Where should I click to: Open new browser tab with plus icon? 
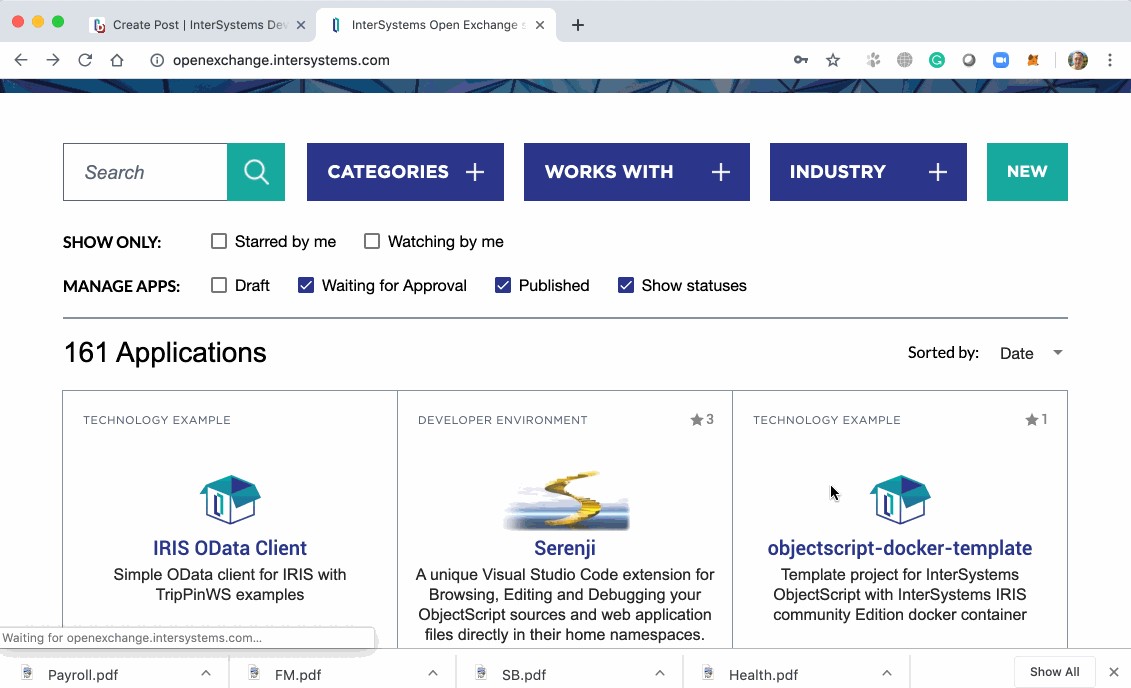tap(578, 25)
